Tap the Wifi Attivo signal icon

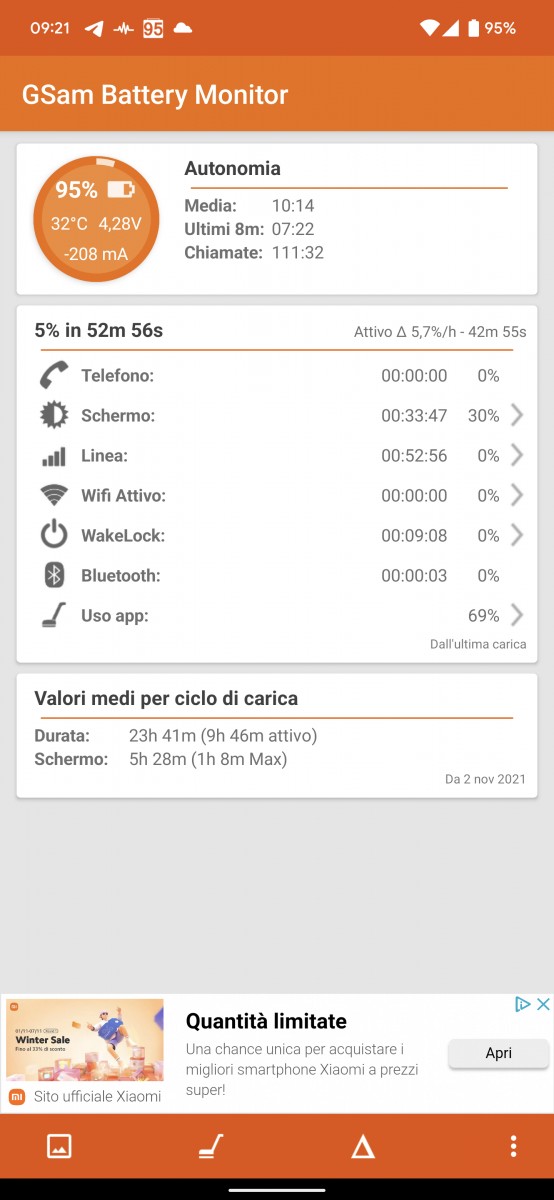click(54, 495)
